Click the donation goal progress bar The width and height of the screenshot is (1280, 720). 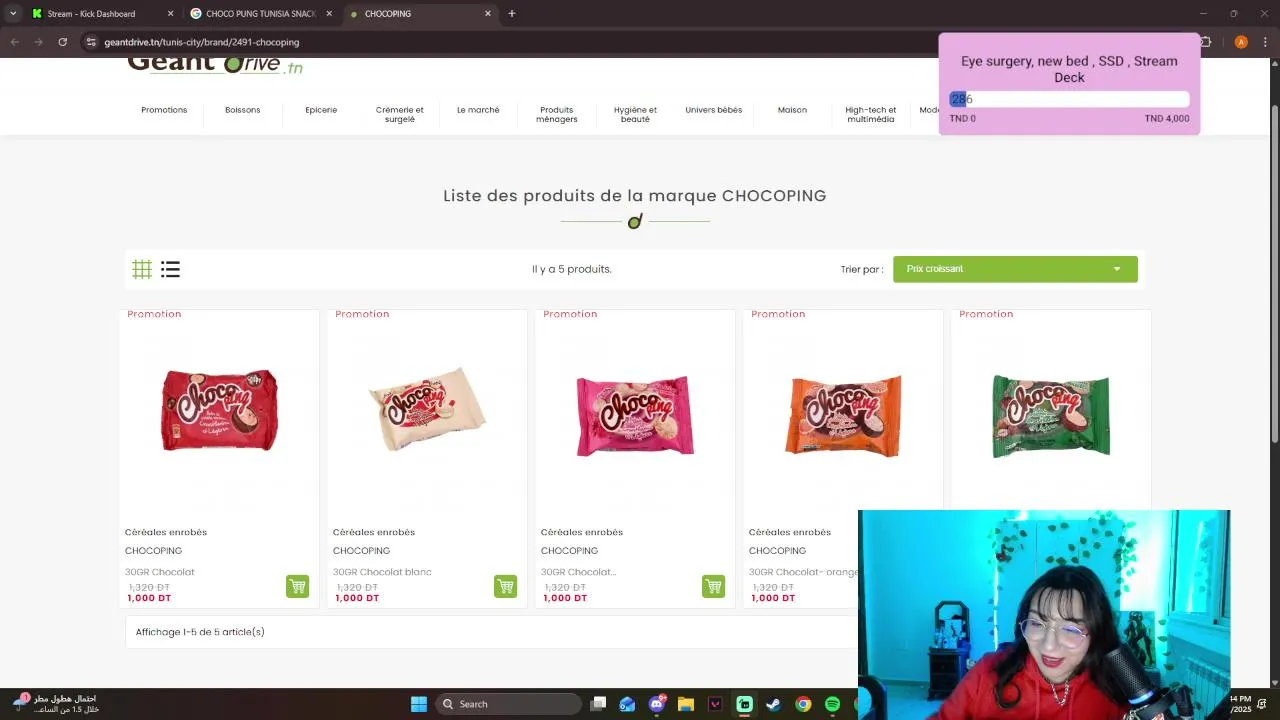point(1069,99)
